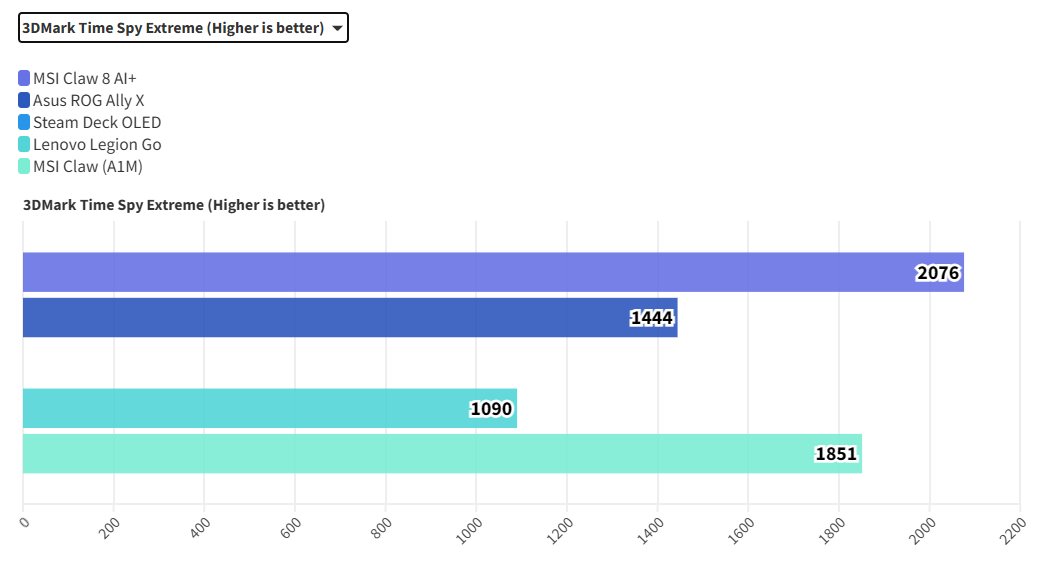
Task: Toggle MSI Claw 8 AI+ series label
Action: [x=84, y=78]
